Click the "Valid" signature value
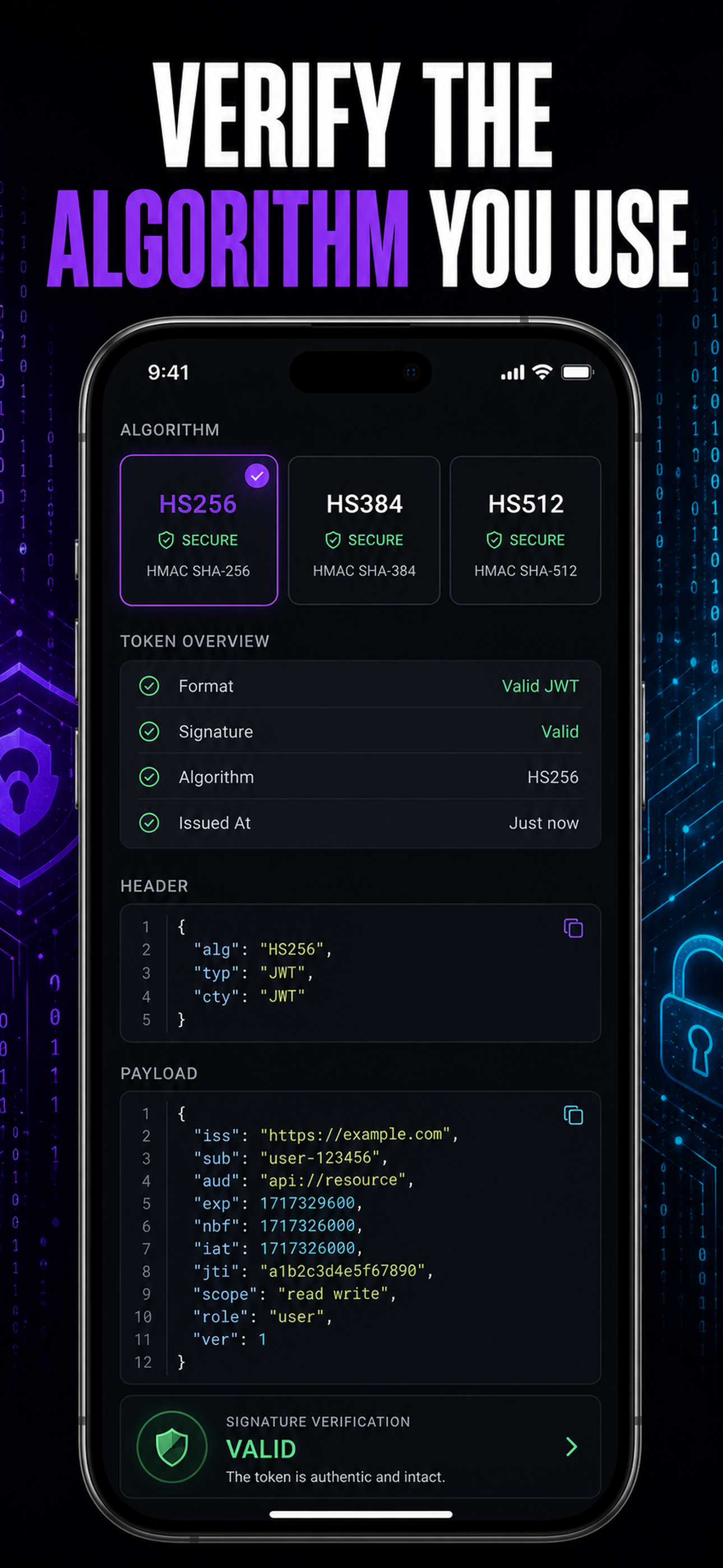Screen dimensions: 723x1568 pos(560,732)
